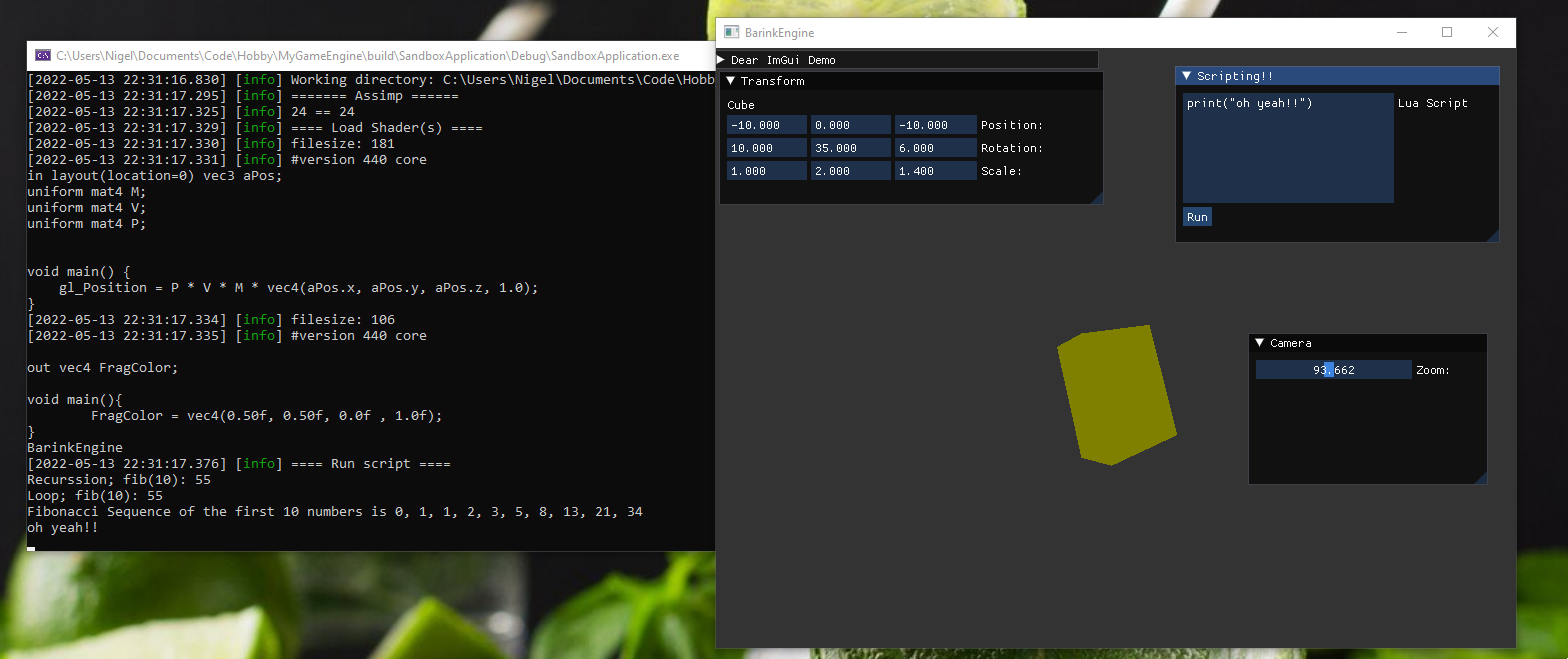Click the 'gl_Position = P * V * M' console line
The image size is (1568, 659).
point(299,288)
